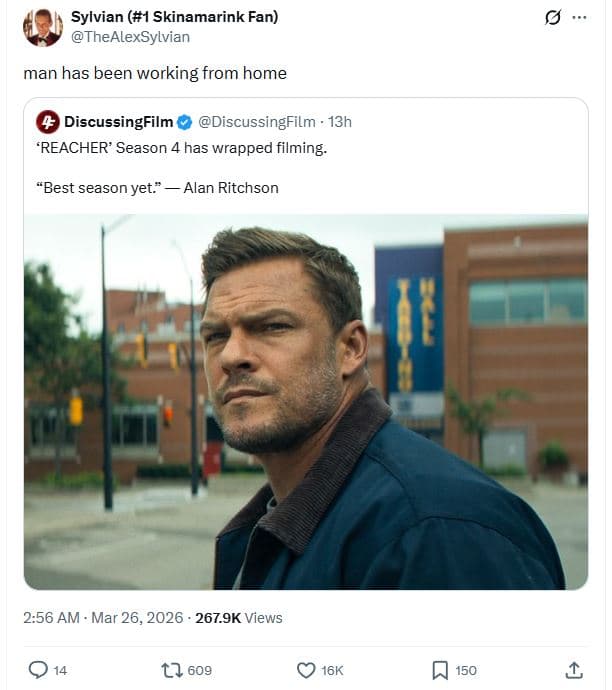Bookmark this tweet
Screen dimensions: 612x690
[x=440, y=670]
